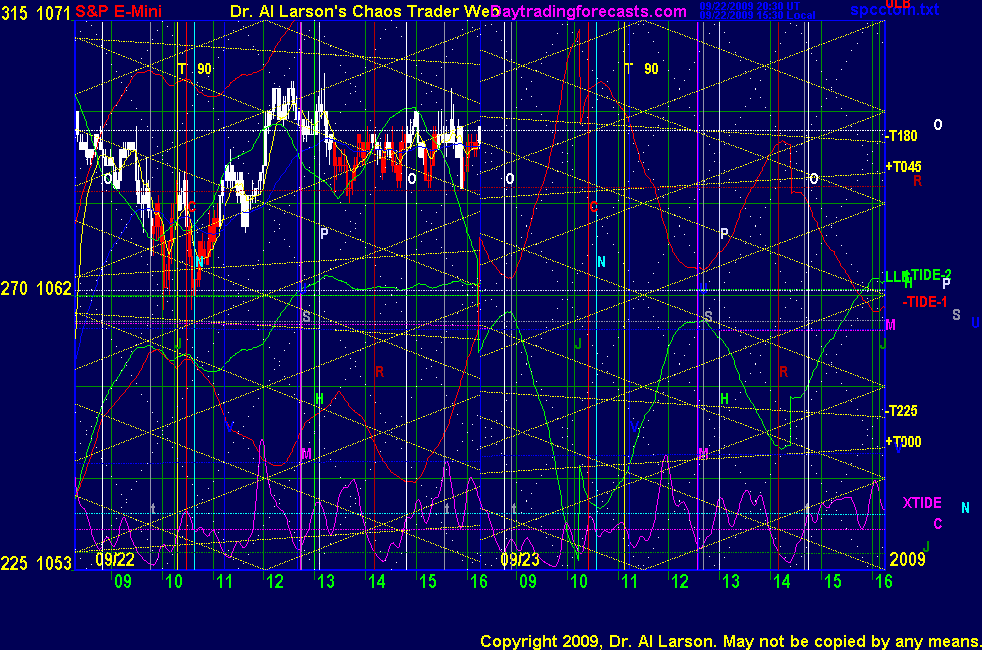Select hour 15 under the 09/23 session
Viewport: 982px width, 650px height.
(832, 582)
